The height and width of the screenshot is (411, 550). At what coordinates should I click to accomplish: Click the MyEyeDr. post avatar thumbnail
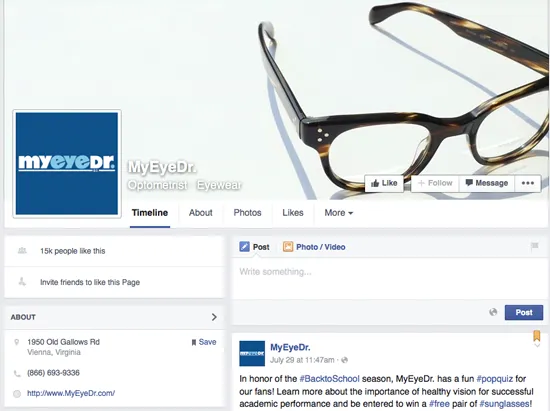252,353
